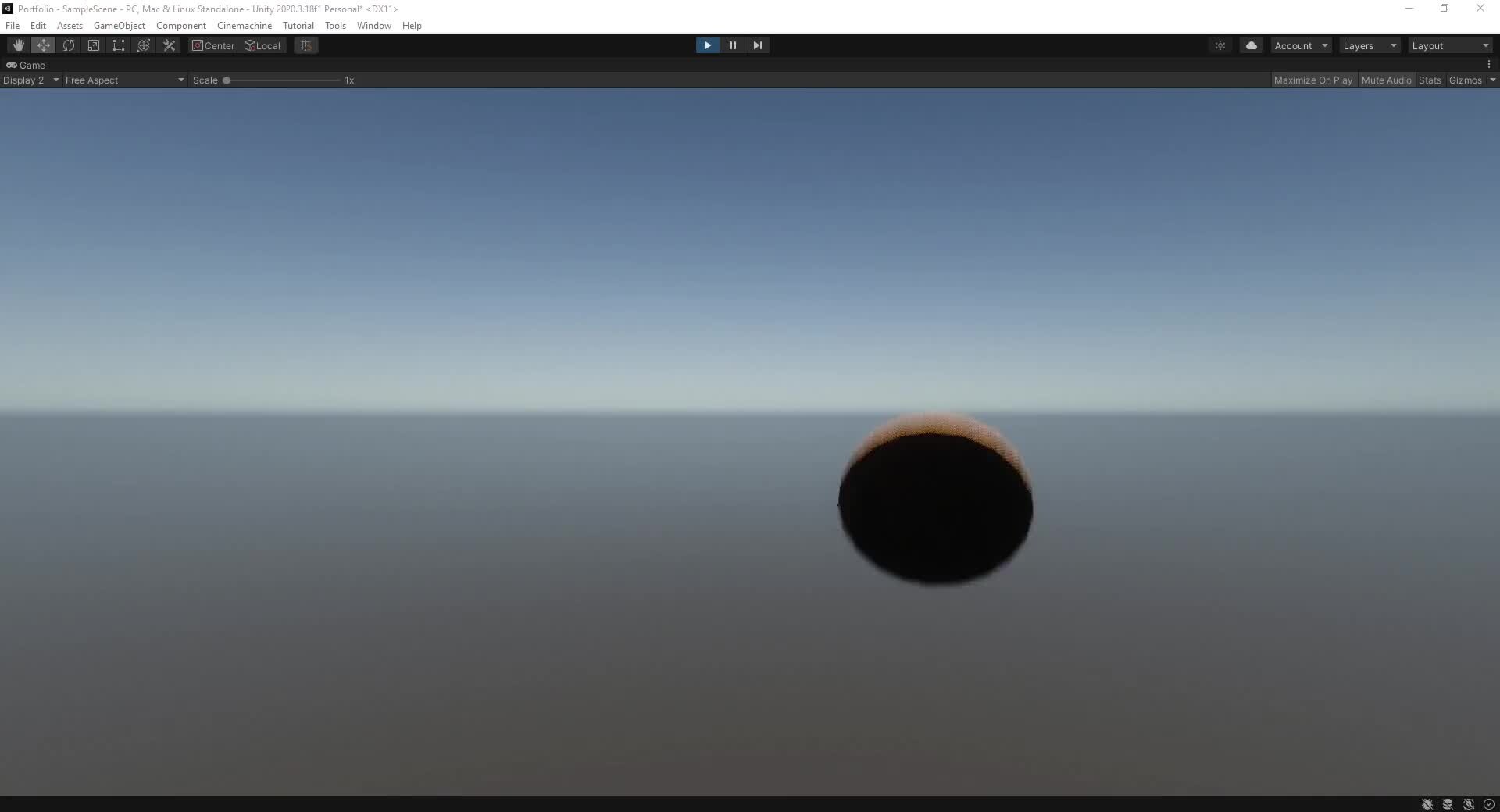
Task: Enable Mute Audio
Action: click(x=1387, y=80)
